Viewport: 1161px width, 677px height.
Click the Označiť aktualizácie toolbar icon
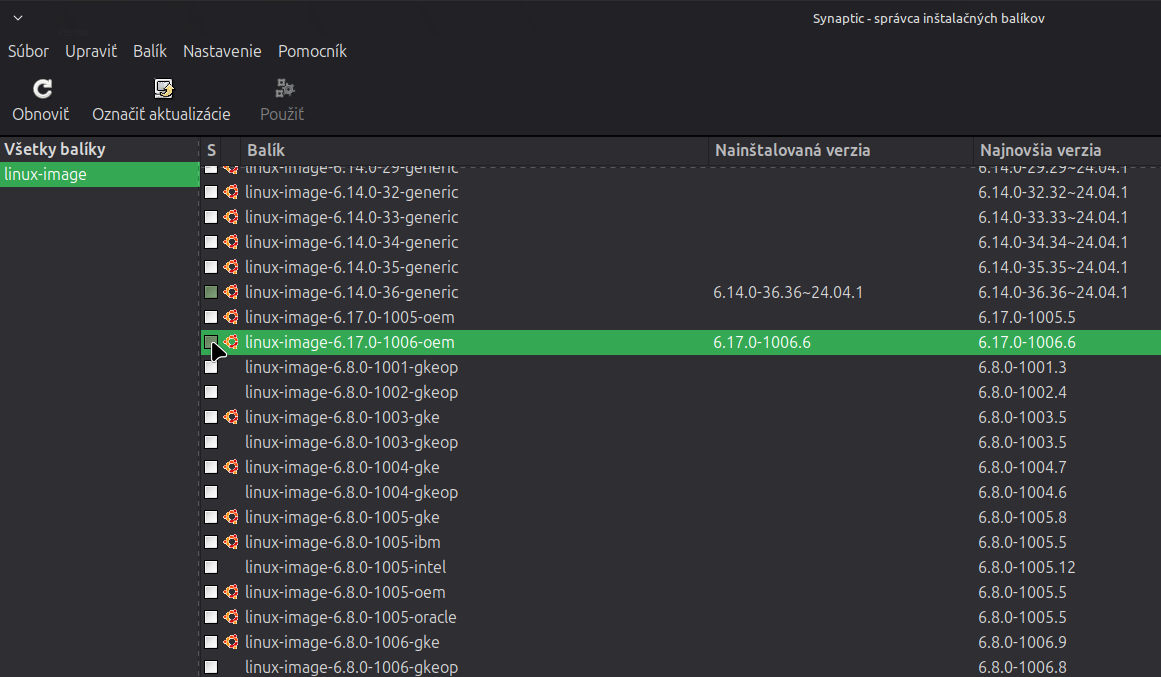click(162, 89)
